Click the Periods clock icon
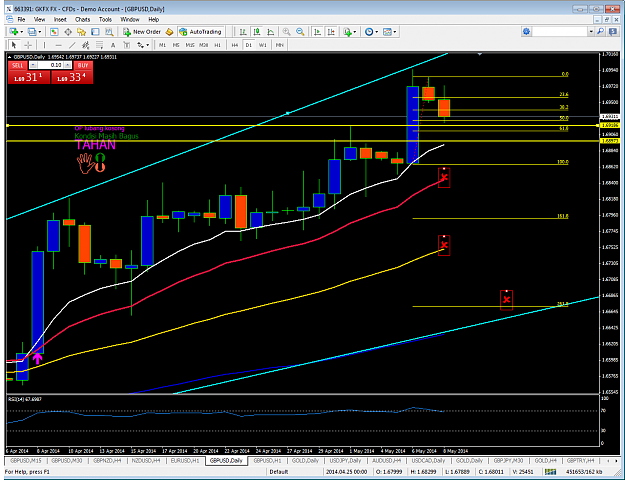The width and height of the screenshot is (625, 480). [369, 32]
